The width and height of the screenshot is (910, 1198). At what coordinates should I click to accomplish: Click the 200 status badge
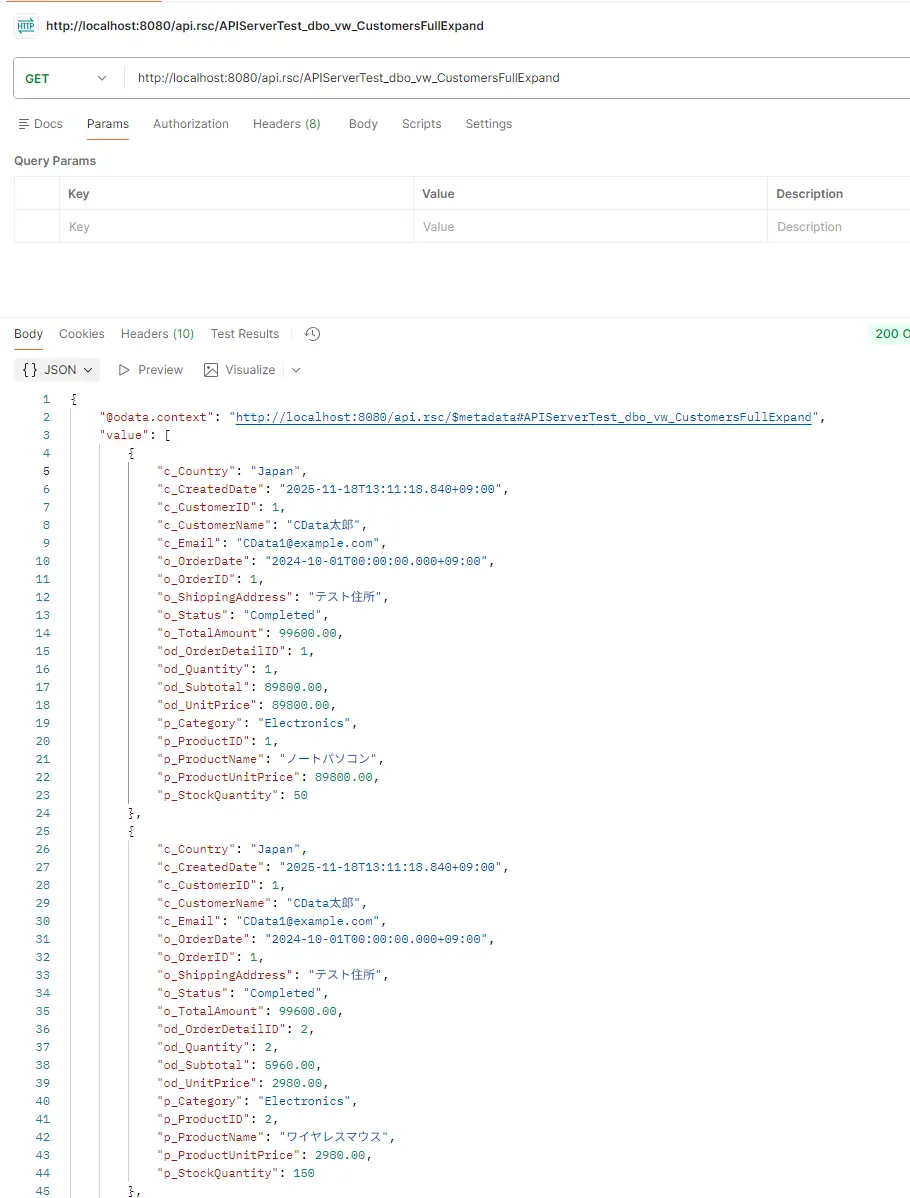[x=890, y=334]
